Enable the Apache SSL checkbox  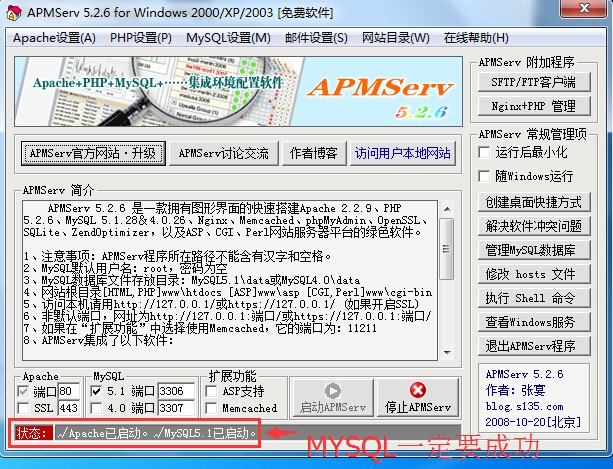click(x=23, y=408)
